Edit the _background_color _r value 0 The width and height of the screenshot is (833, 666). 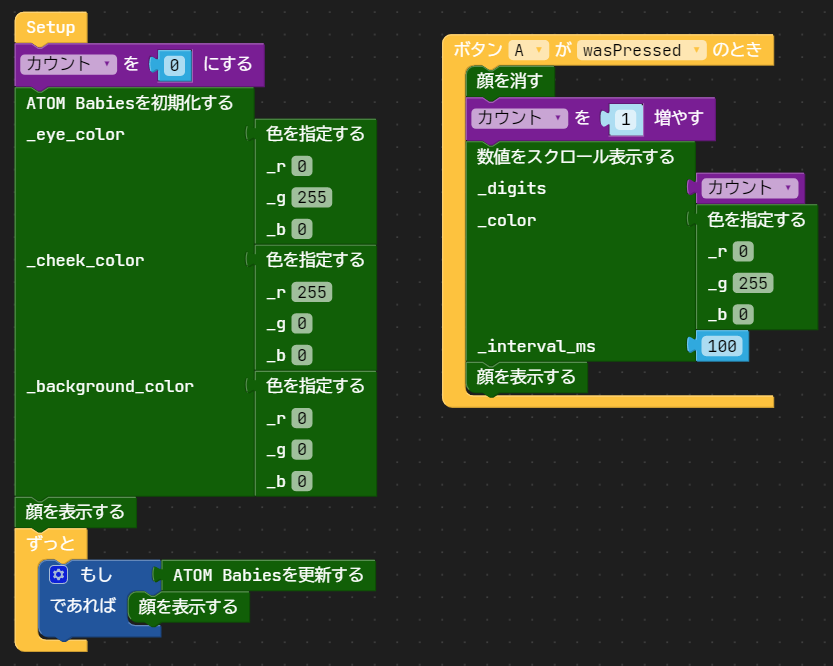(302, 418)
